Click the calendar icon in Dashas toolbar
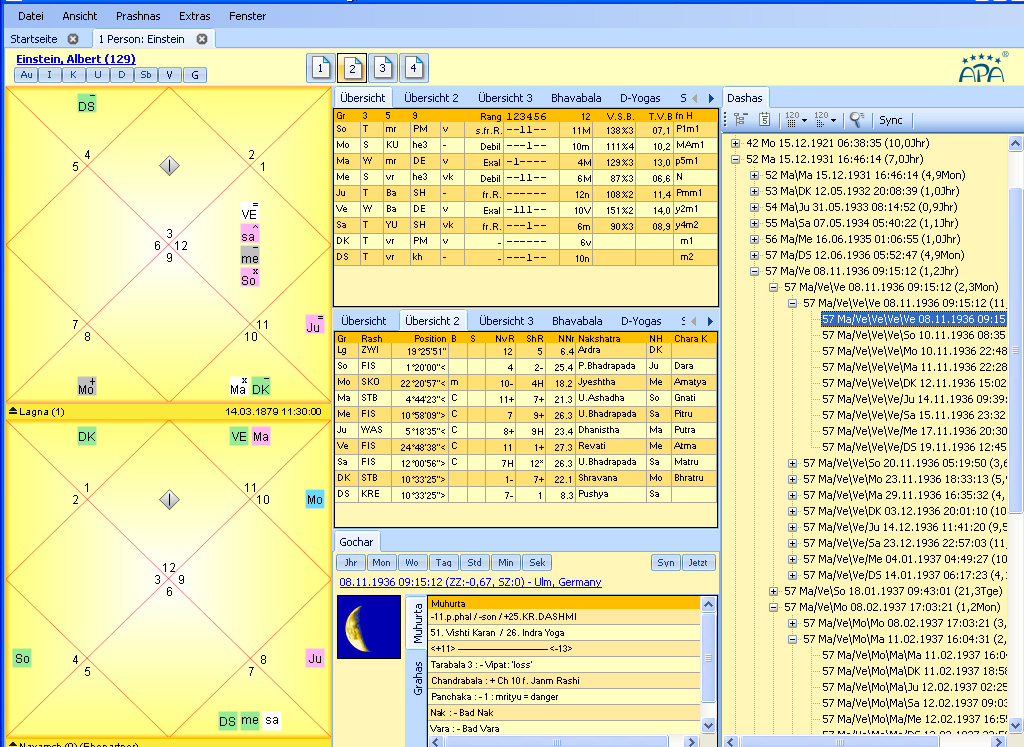Viewport: 1024px width, 747px height. click(763, 120)
